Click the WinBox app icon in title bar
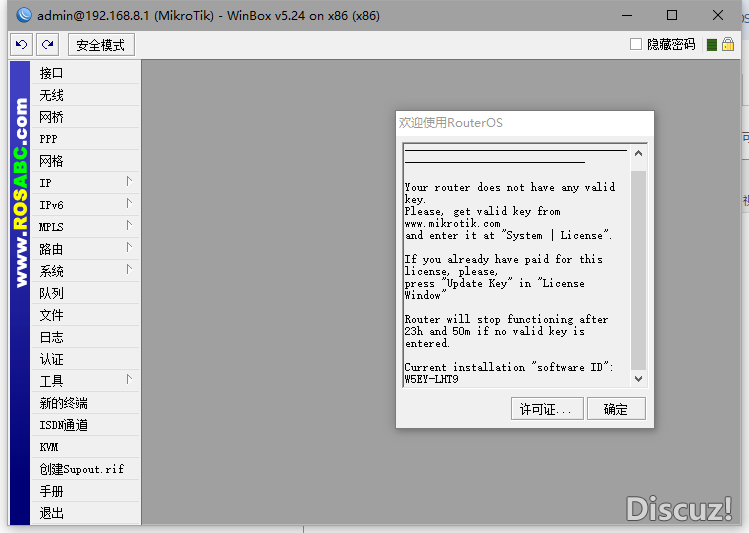 click(24, 15)
